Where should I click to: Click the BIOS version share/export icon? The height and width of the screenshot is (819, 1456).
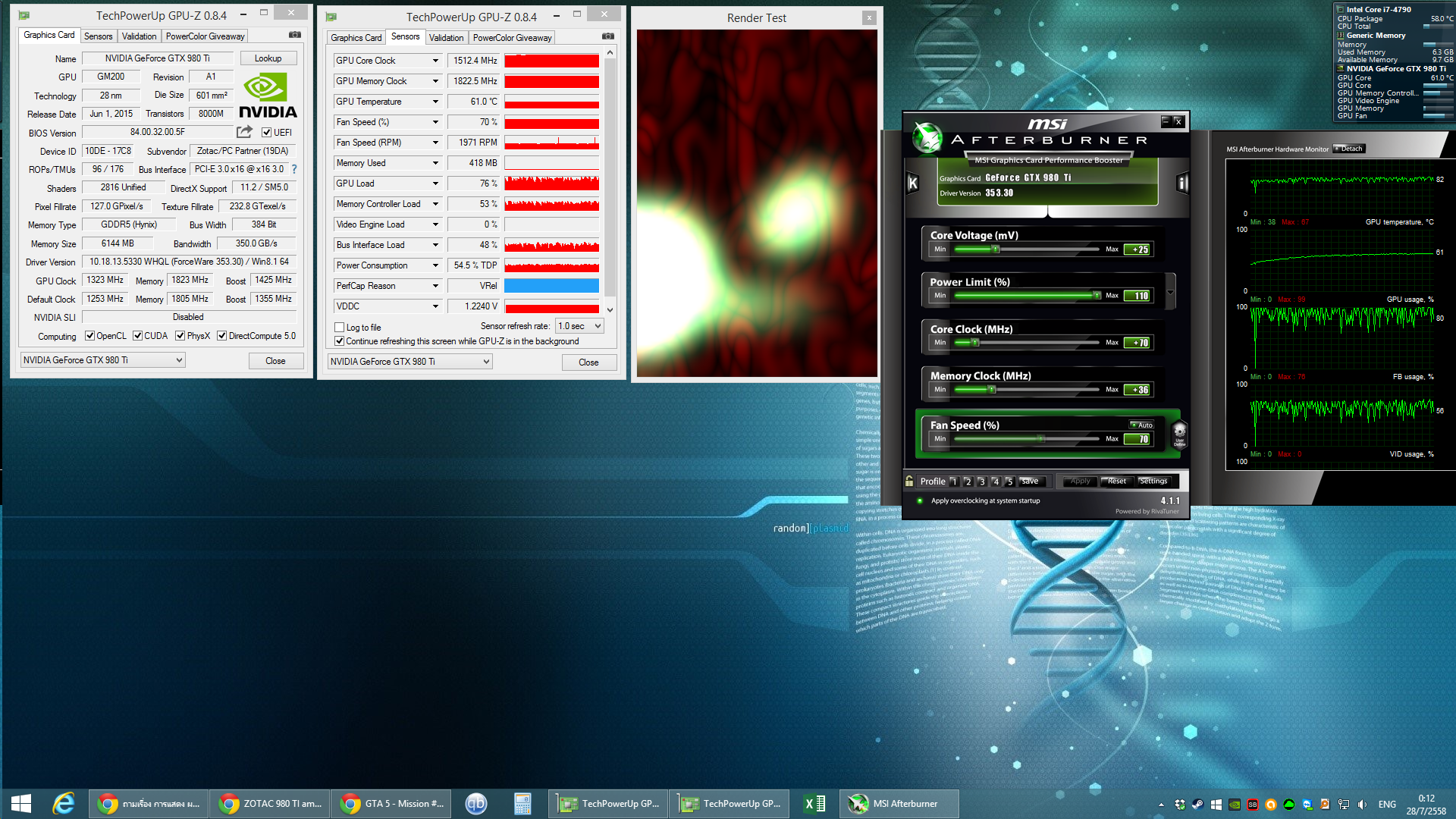(x=244, y=132)
